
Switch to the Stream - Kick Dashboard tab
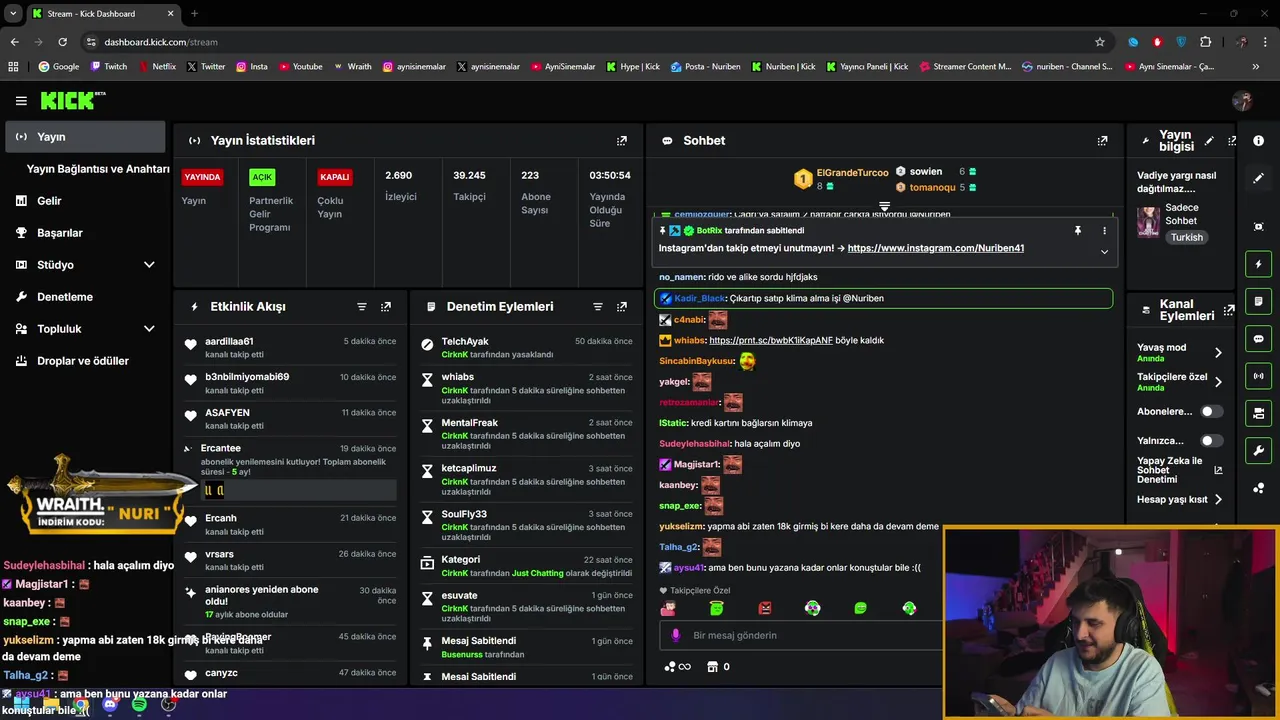point(102,14)
